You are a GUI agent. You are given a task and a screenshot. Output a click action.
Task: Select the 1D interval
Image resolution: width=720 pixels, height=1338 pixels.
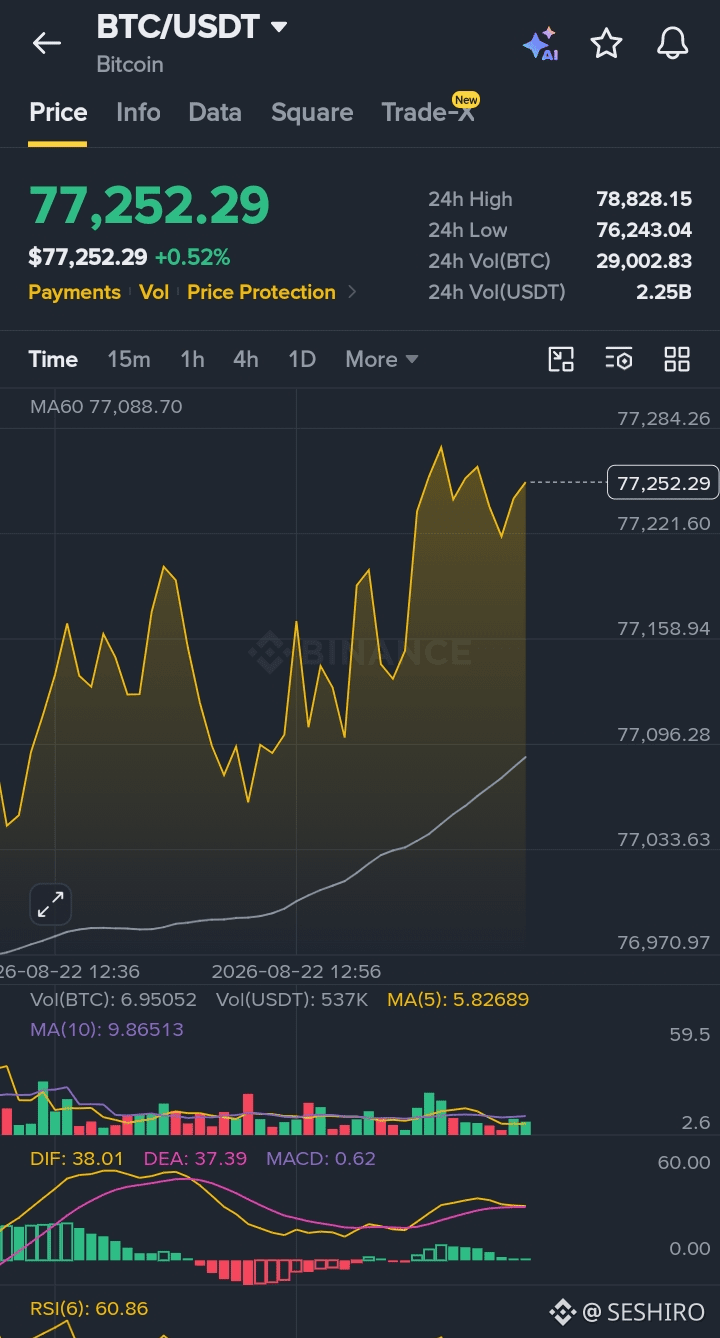click(302, 359)
